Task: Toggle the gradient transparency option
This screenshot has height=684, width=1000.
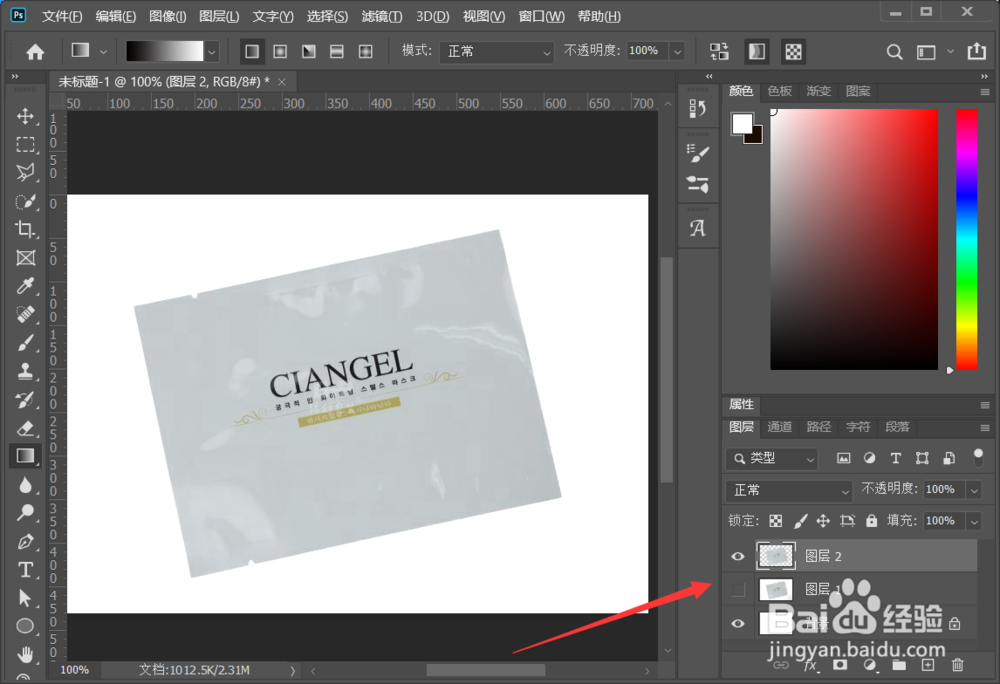Action: pos(793,51)
